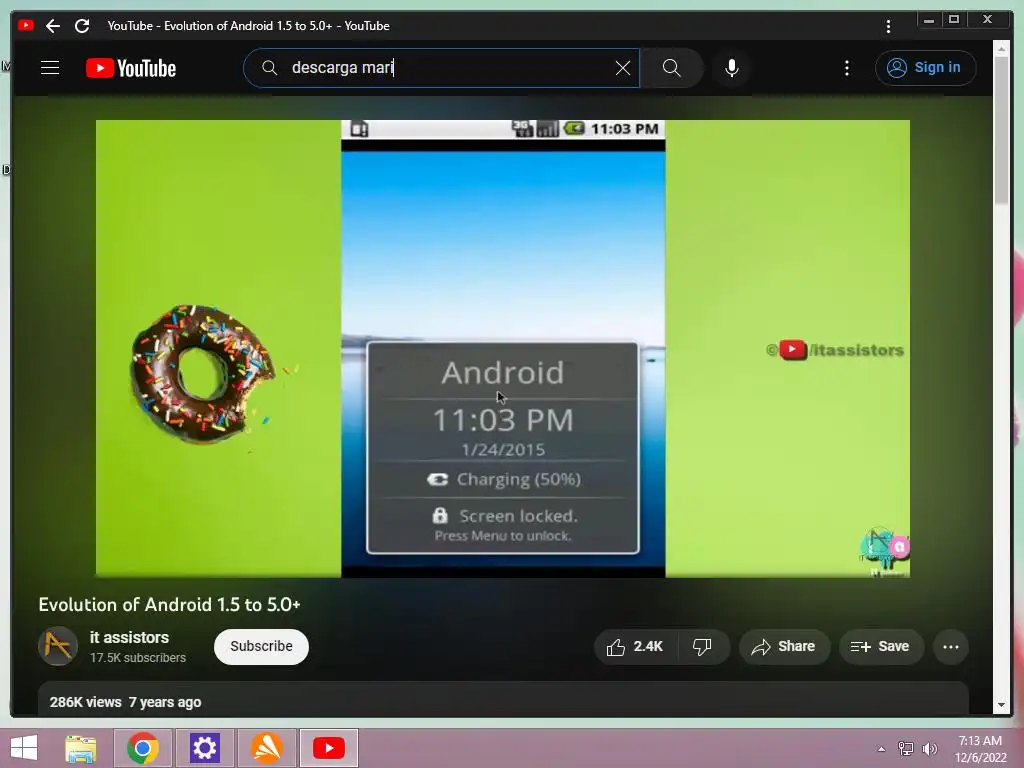1024x768 pixels.
Task: Expand the description with 286K views
Action: [503, 700]
